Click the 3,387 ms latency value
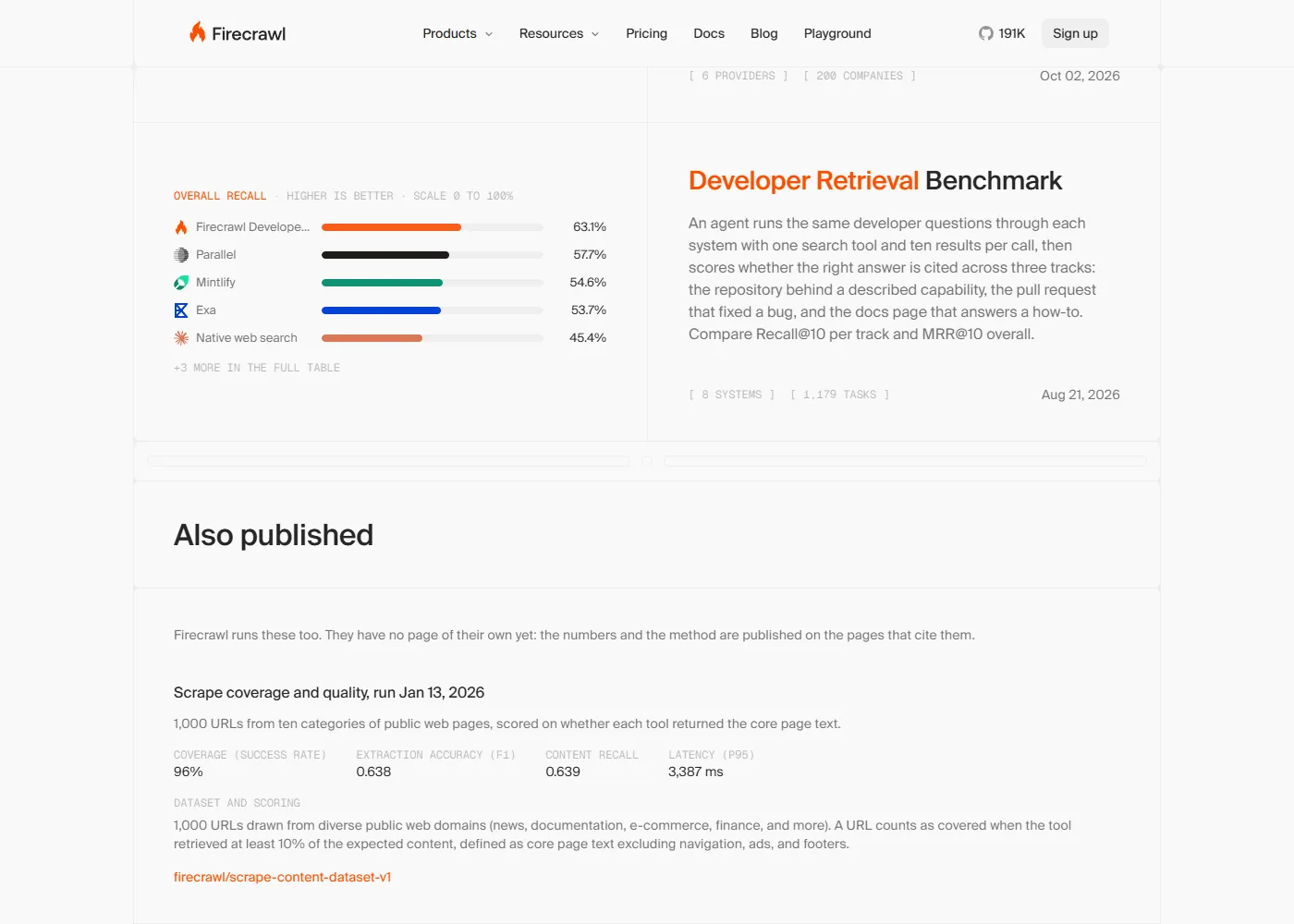 [x=696, y=772]
